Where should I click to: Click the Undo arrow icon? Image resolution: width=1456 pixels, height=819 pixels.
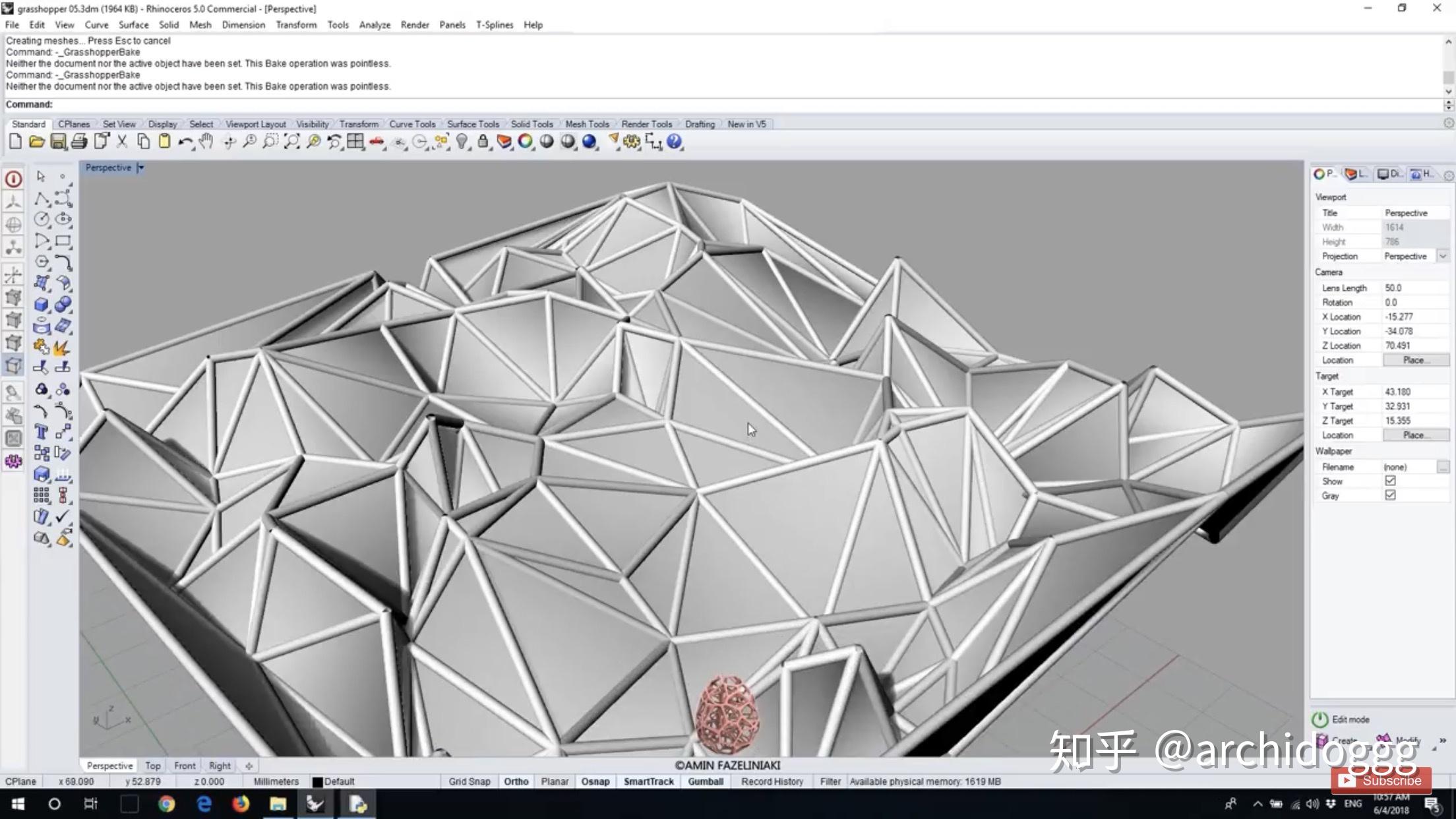point(185,142)
